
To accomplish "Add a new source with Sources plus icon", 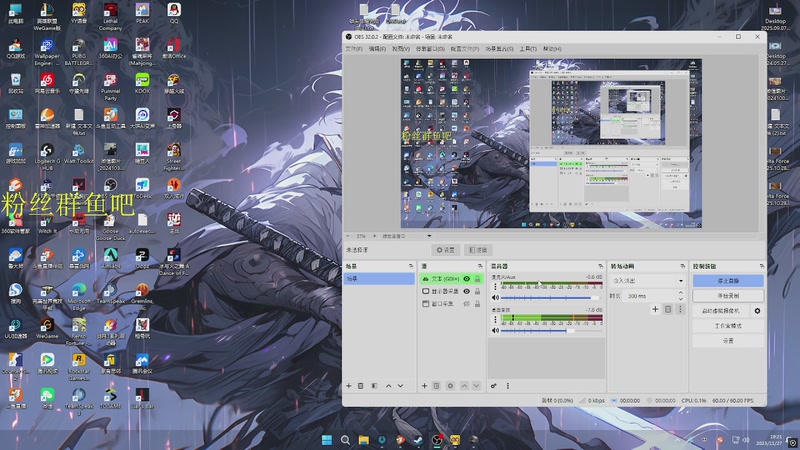I will (x=424, y=386).
